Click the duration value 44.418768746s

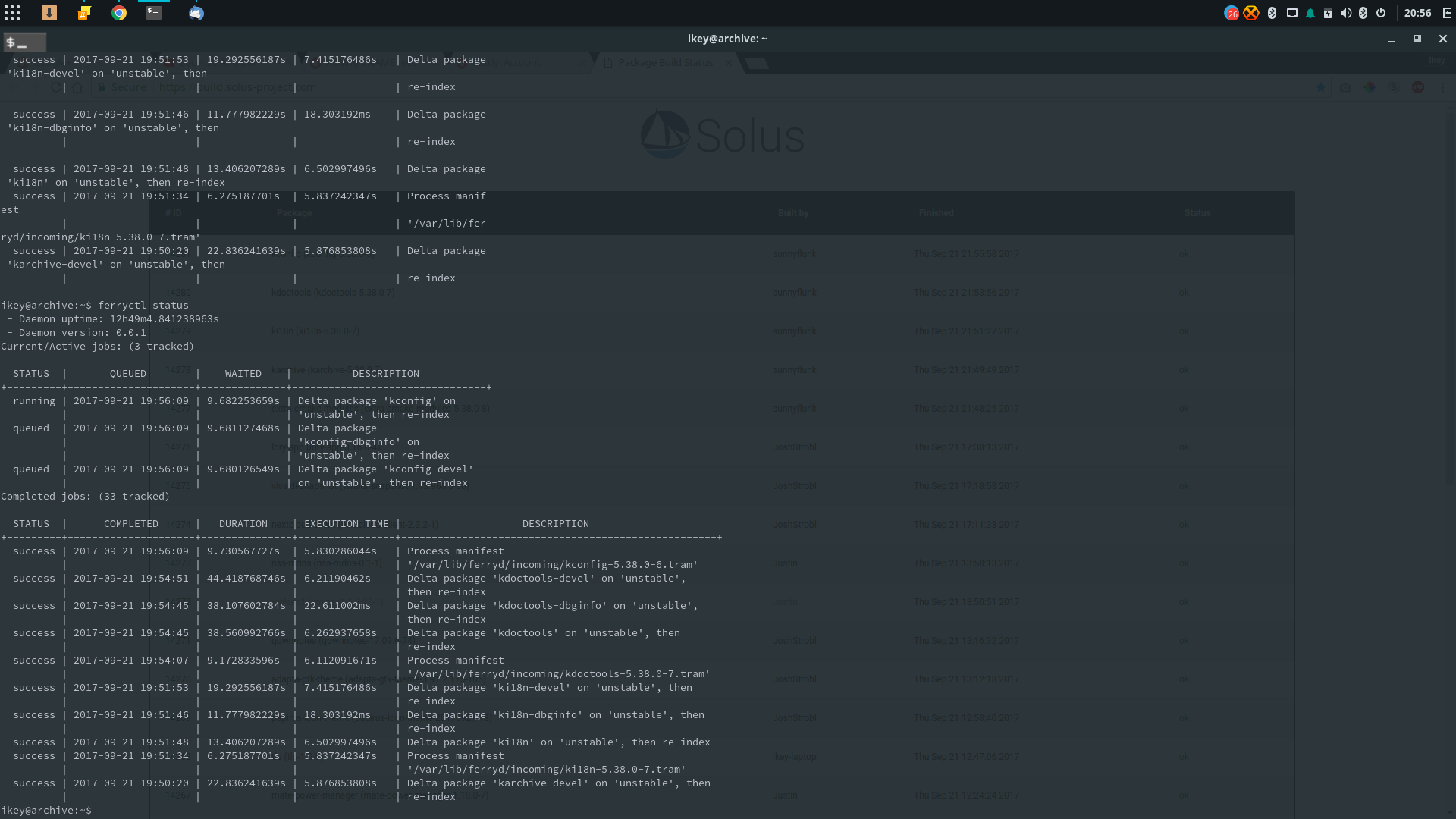246,579
